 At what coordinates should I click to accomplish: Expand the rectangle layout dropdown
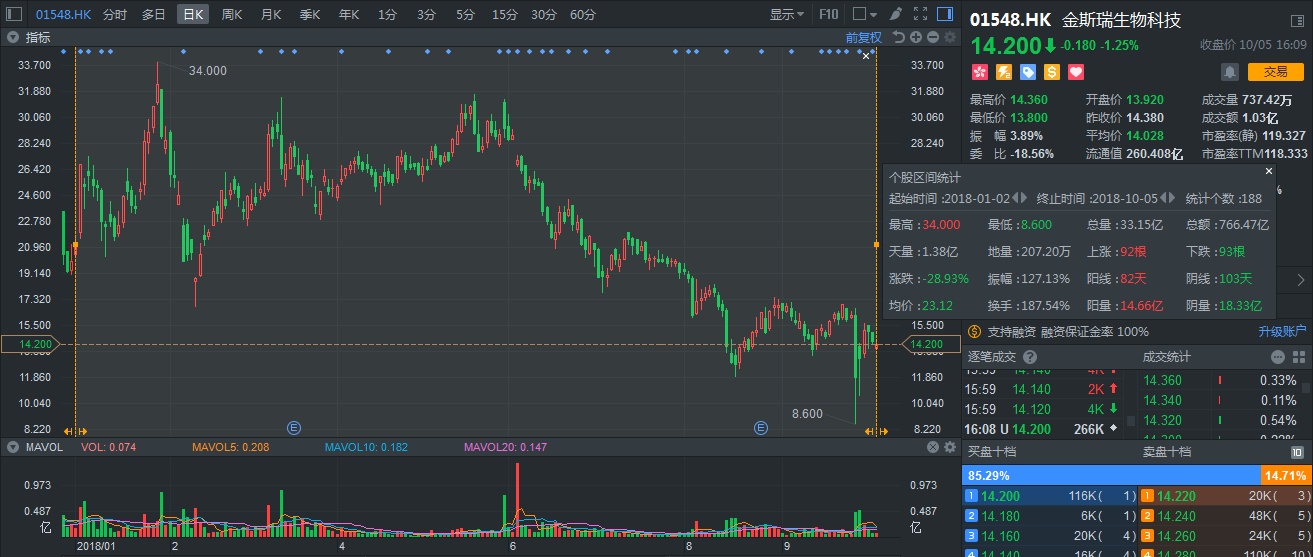tap(863, 15)
